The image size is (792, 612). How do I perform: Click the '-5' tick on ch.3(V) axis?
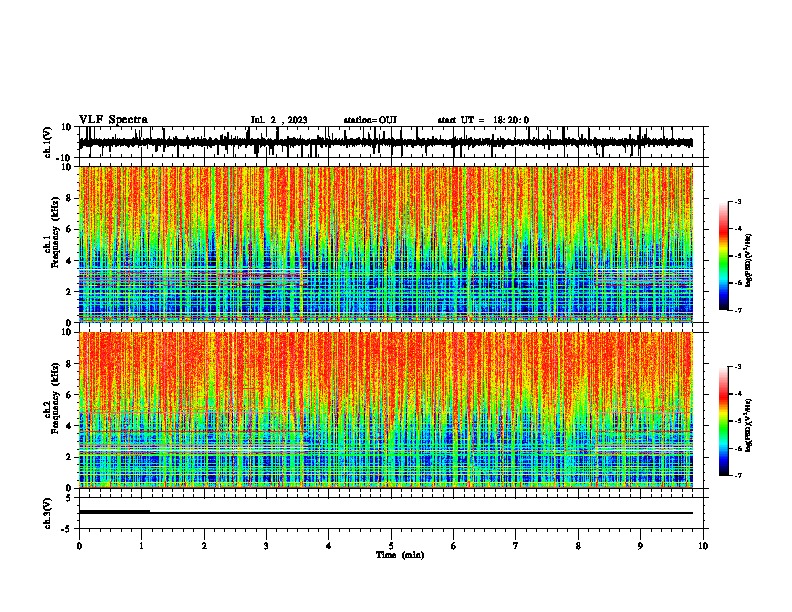(67, 529)
